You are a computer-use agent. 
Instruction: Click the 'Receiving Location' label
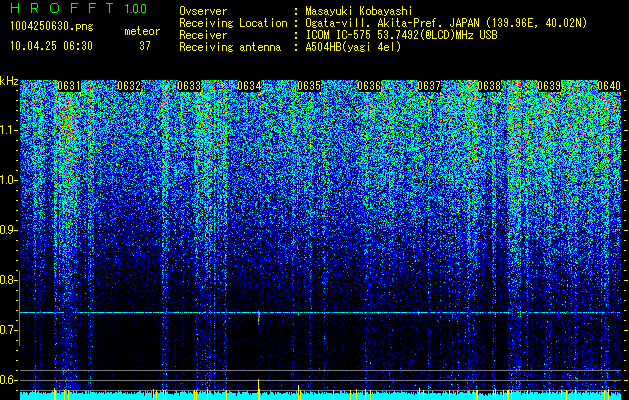pyautogui.click(x=233, y=24)
